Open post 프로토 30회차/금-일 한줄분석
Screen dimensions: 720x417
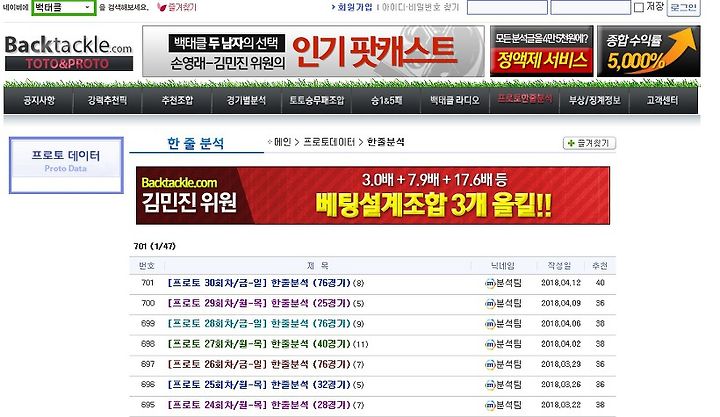(259, 283)
